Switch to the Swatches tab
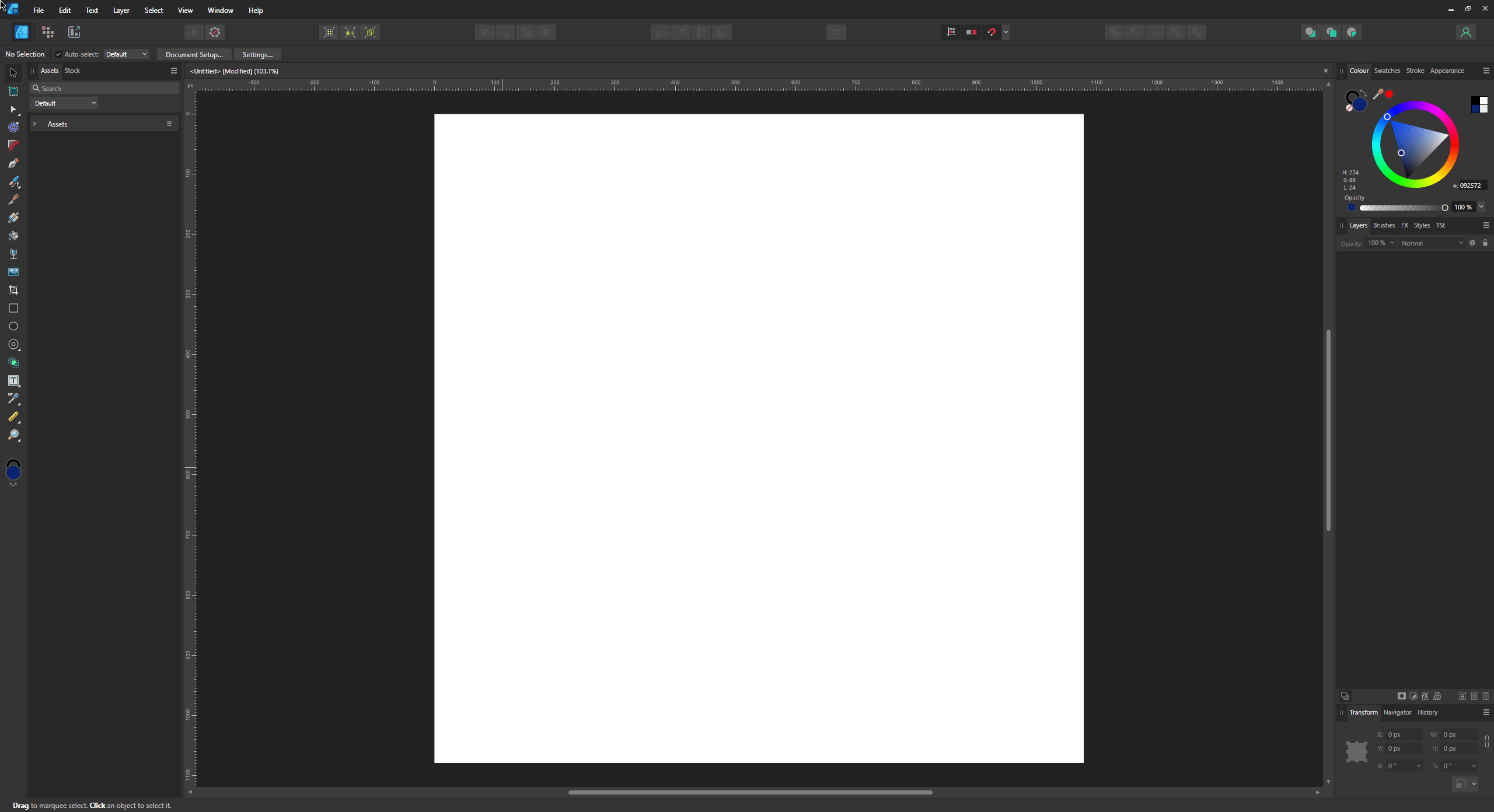 1386,70
